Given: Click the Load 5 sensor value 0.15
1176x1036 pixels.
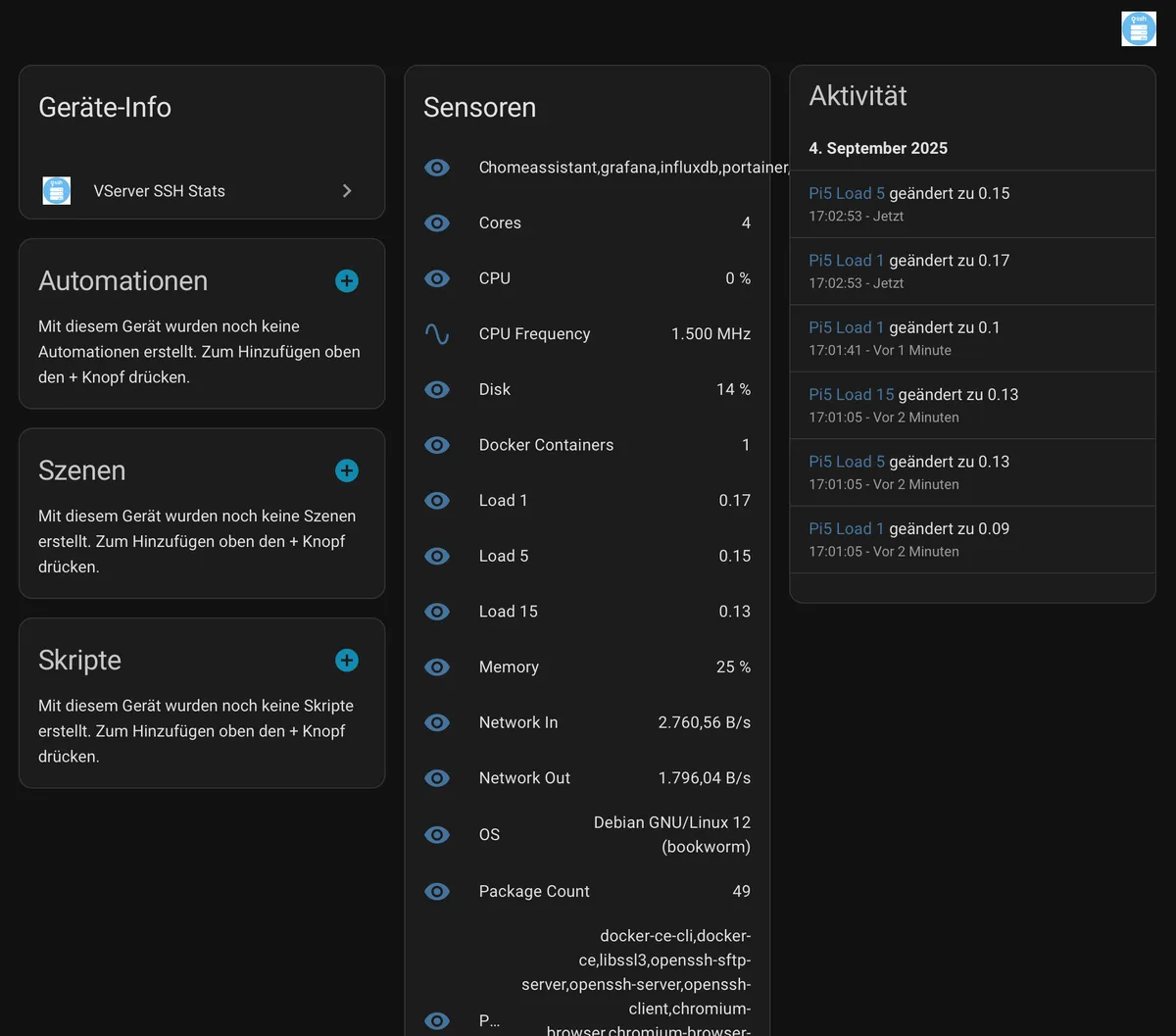Looking at the screenshot, I should pyautogui.click(x=735, y=556).
